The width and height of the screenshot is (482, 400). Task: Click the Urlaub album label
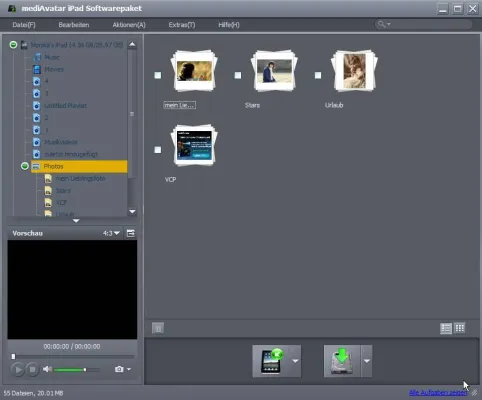coord(334,105)
